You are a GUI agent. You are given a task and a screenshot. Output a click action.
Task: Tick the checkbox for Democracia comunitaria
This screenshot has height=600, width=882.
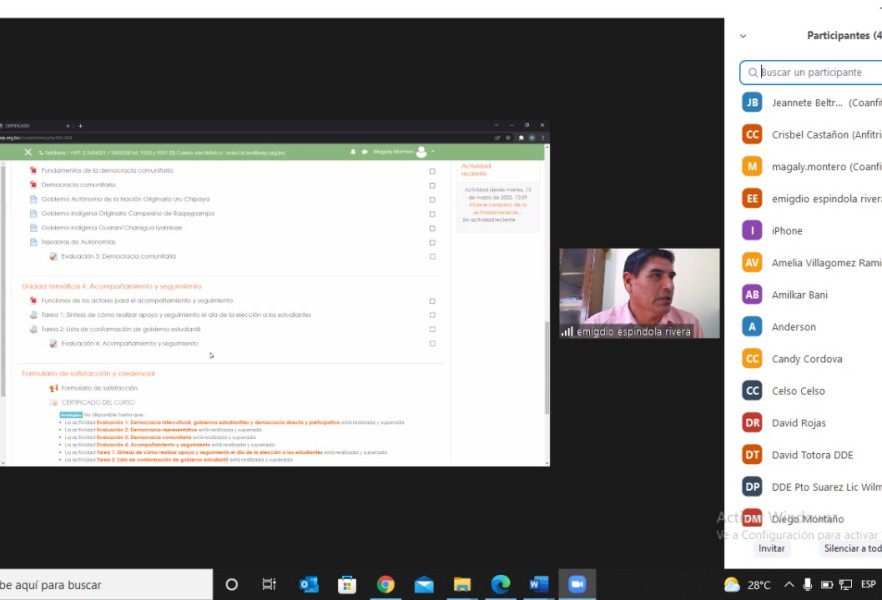(x=432, y=185)
